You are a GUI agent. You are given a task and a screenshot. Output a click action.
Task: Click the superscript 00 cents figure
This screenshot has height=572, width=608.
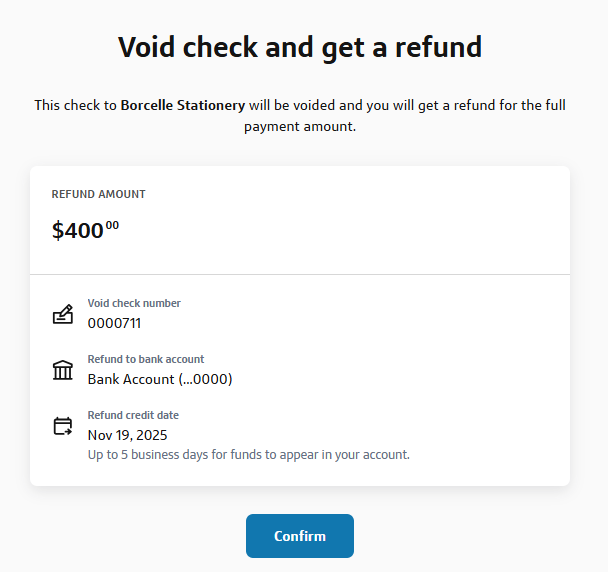pos(112,226)
